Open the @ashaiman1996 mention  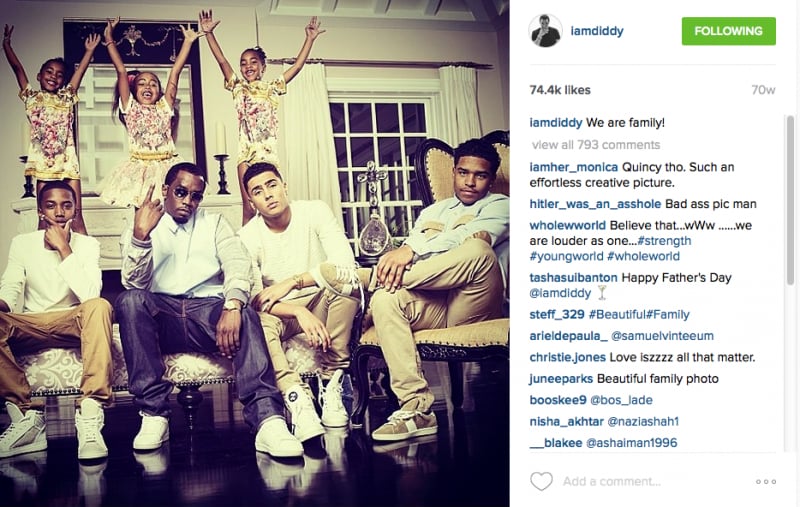(632, 443)
